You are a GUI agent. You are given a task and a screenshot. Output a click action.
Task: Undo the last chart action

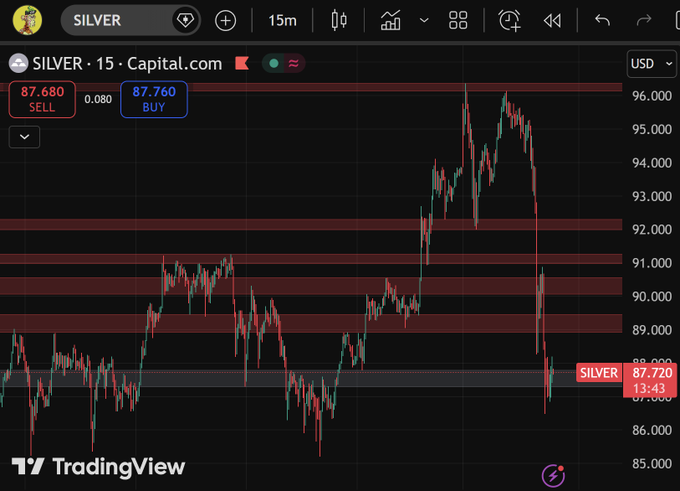(602, 20)
